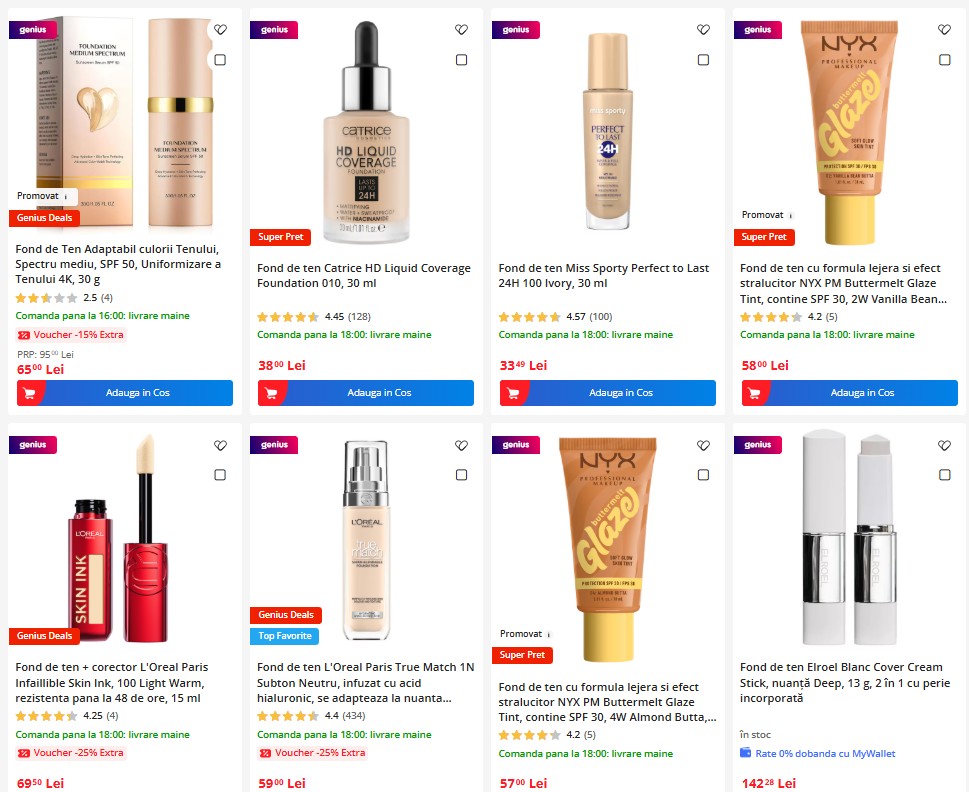The image size is (969, 792).
Task: Open the 4.45 star rating of Catrice foundation
Action: click(314, 317)
